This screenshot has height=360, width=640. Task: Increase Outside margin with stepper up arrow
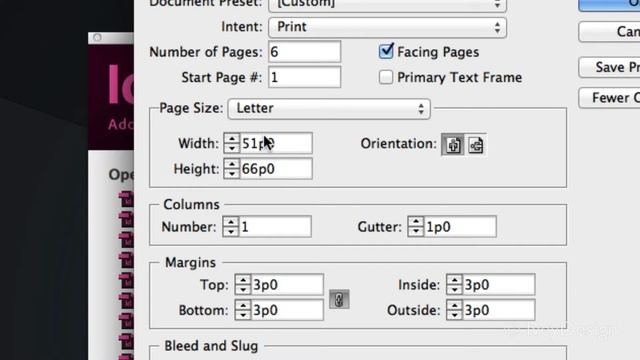pos(454,306)
